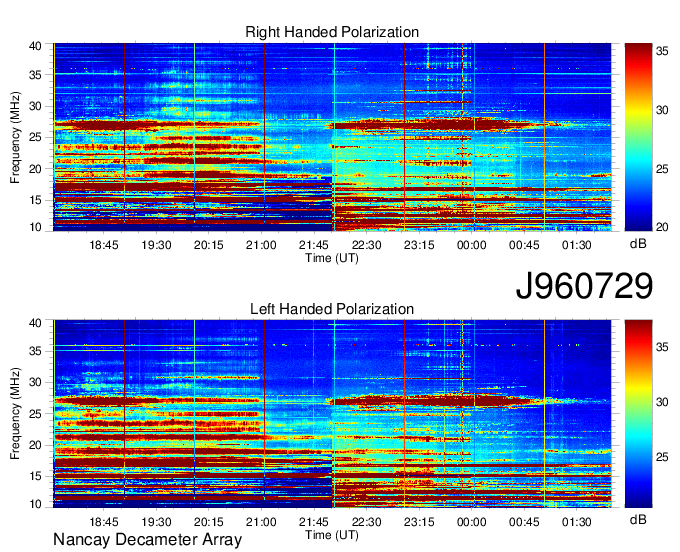Click the 'Time (UT)' label under the upper plot
This screenshot has height=552, width=680.
[x=332, y=258]
